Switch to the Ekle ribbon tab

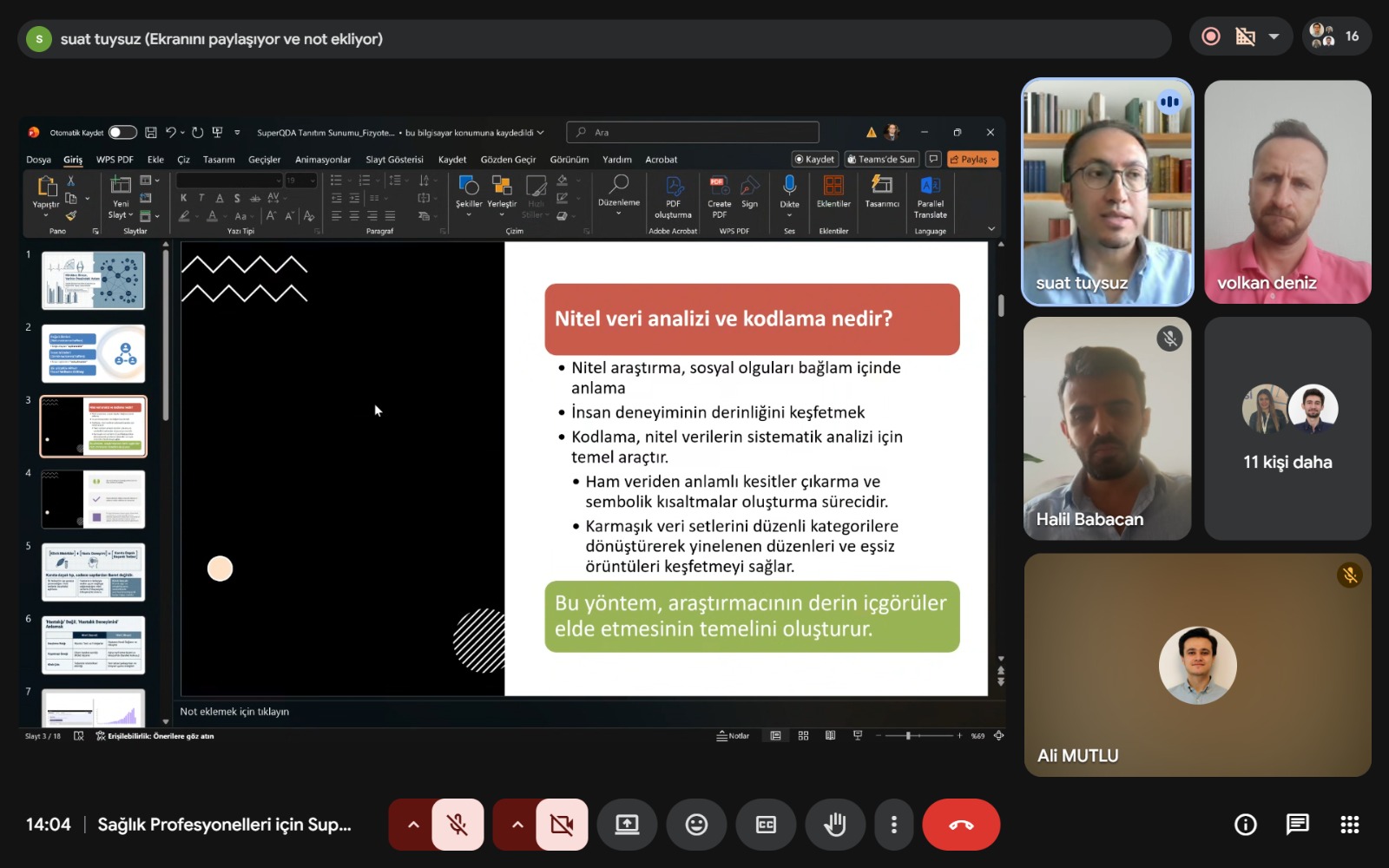click(155, 160)
